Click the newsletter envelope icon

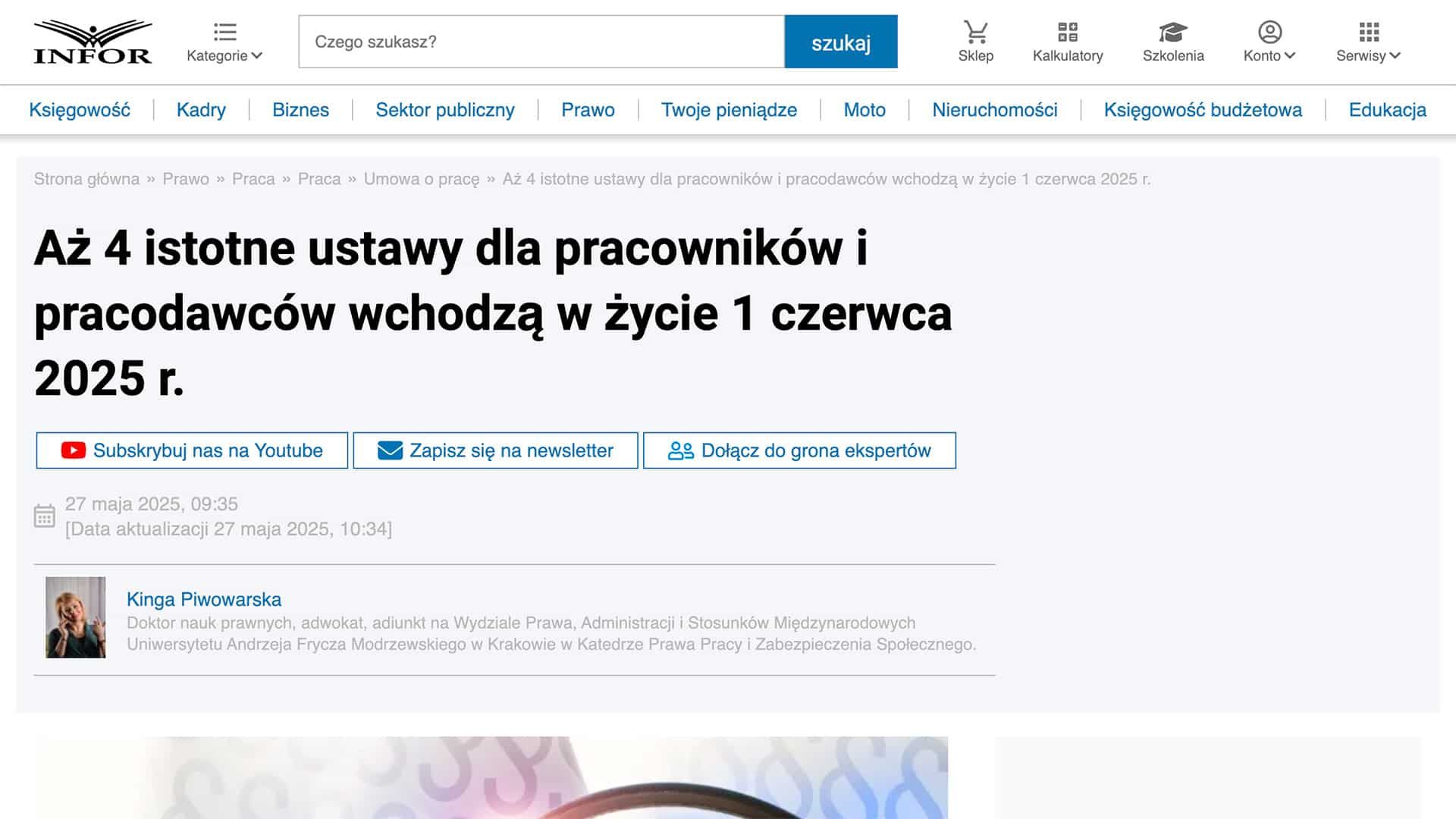click(x=390, y=450)
